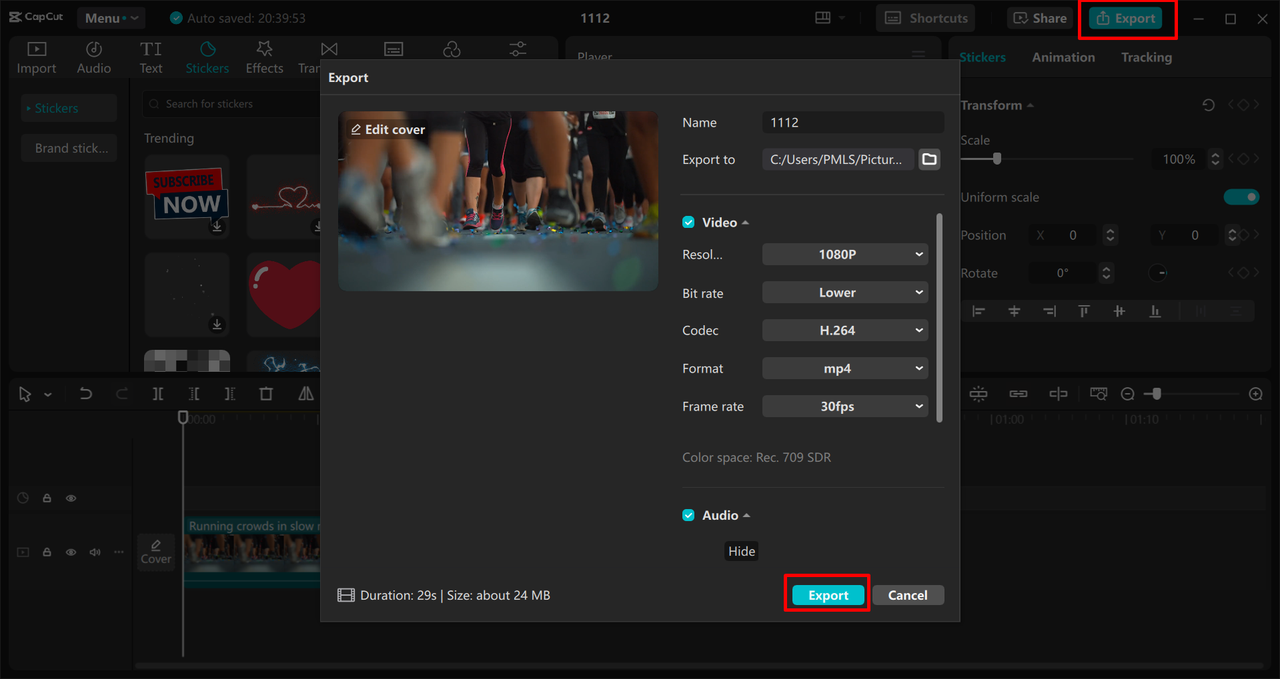Image resolution: width=1280 pixels, height=679 pixels.
Task: Hide the sticker track eye icon
Action: click(71, 498)
